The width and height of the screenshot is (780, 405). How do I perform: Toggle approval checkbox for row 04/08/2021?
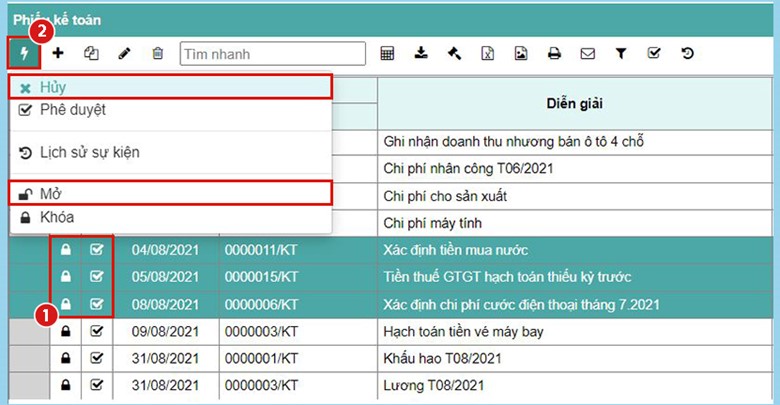97,249
